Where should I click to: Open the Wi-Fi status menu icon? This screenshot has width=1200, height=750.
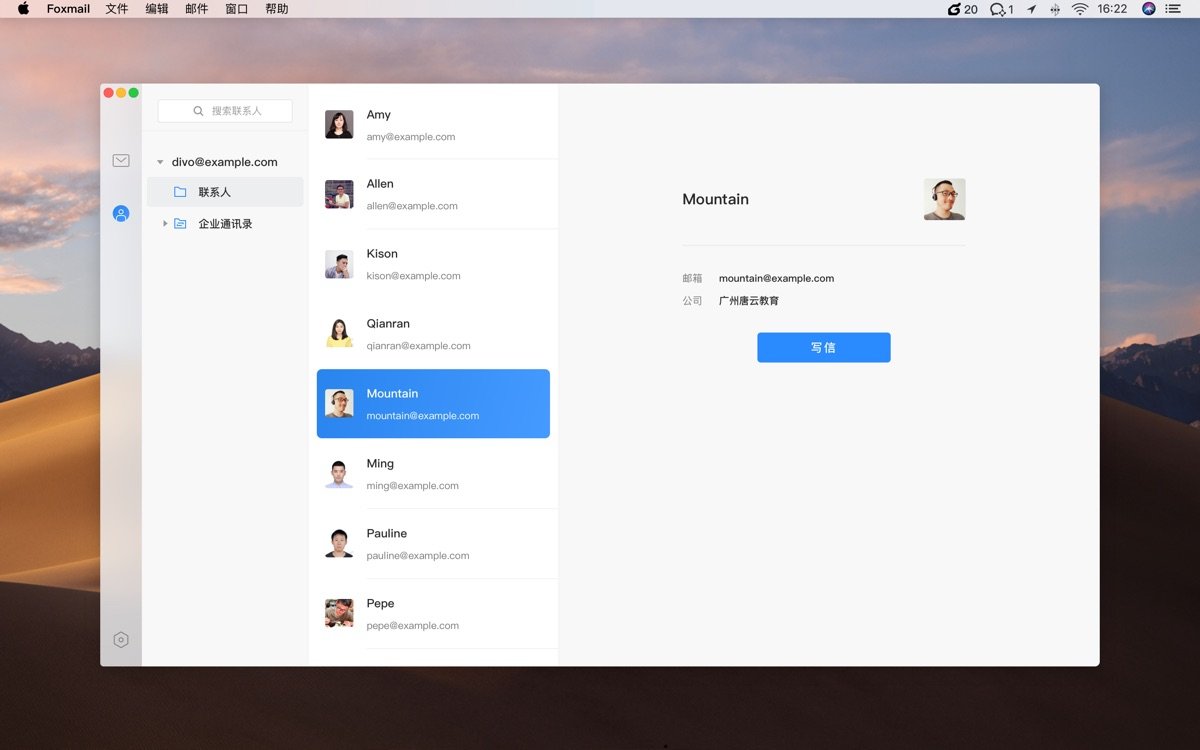1080,9
